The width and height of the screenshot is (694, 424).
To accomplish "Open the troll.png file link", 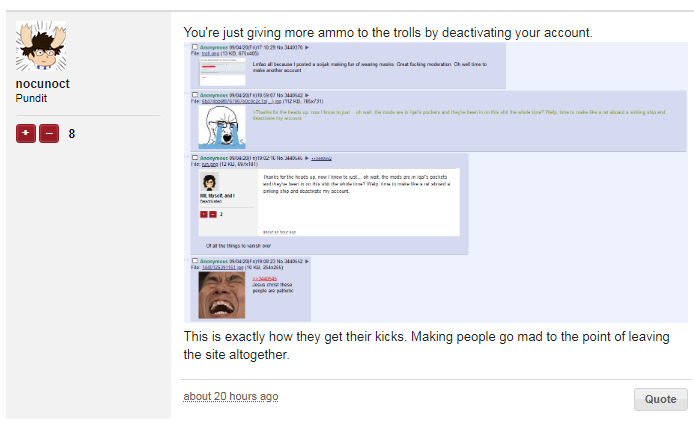I will (x=210, y=54).
